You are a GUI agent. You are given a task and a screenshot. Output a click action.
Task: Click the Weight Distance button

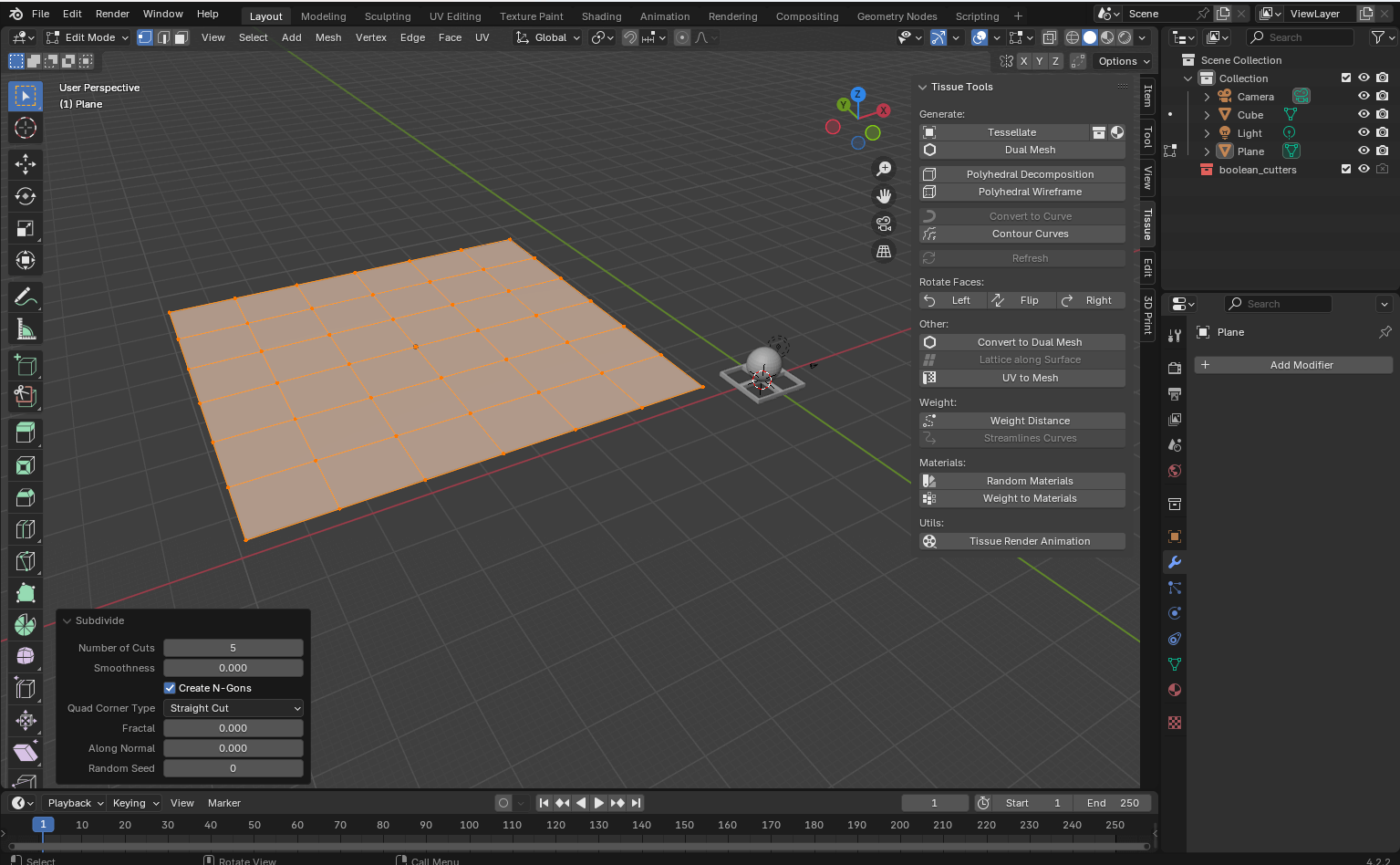pos(1022,421)
